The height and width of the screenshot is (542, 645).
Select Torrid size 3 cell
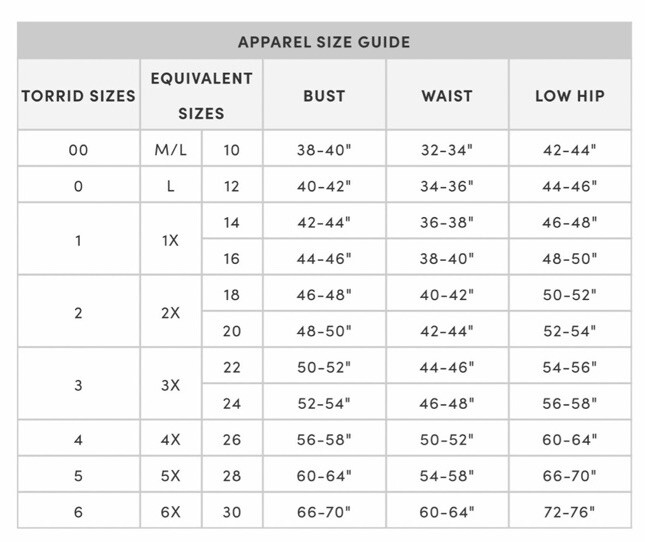[x=79, y=384]
